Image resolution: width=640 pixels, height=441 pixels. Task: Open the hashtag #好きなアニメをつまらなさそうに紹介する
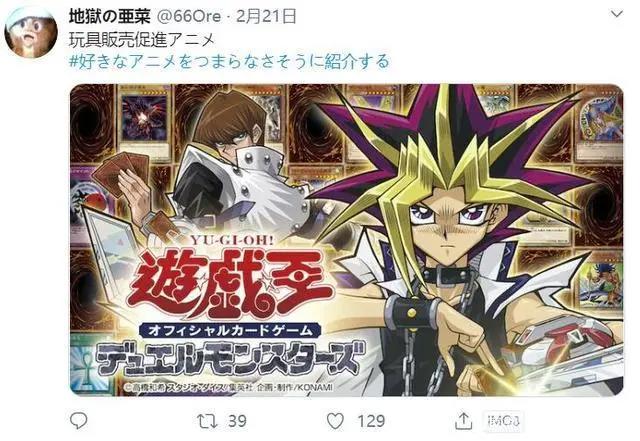click(229, 62)
